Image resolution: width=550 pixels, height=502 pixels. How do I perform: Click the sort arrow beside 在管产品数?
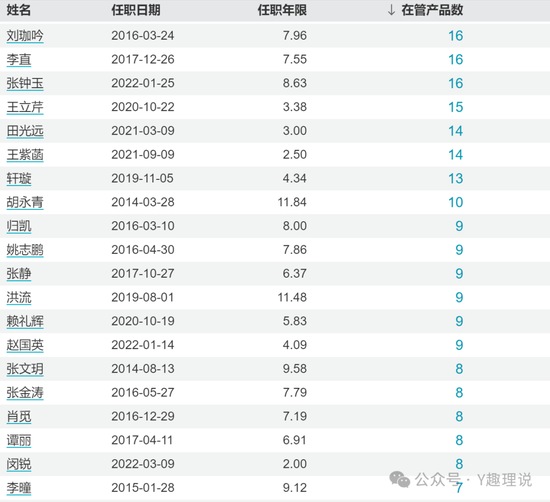(x=391, y=10)
